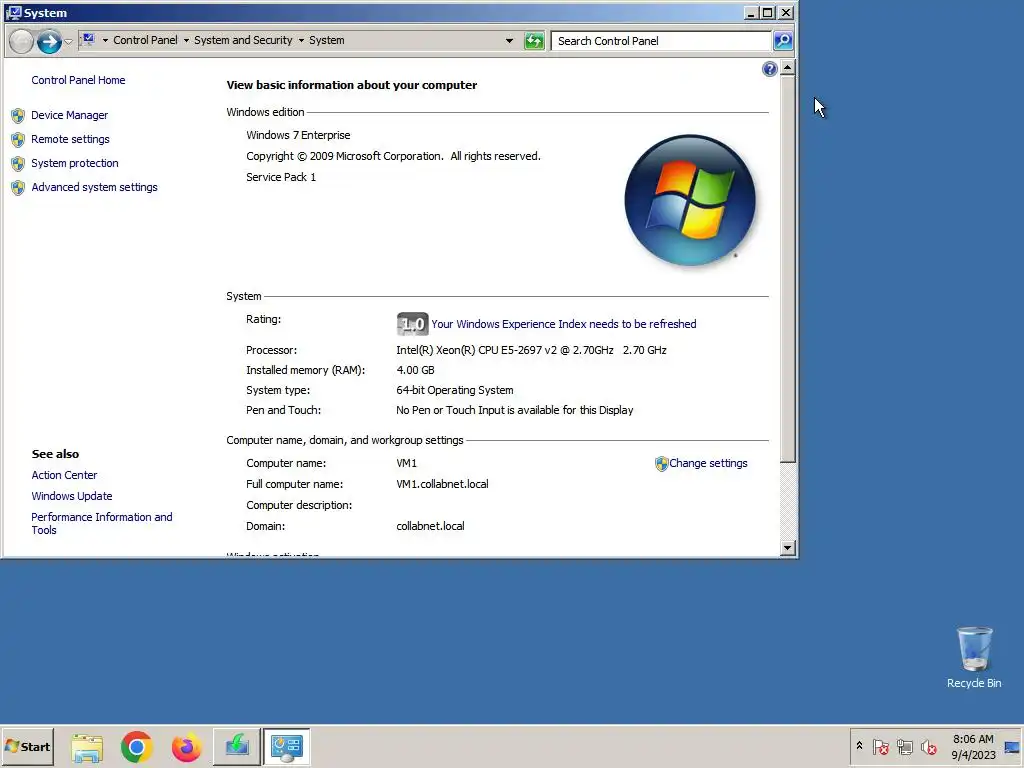This screenshot has width=1024, height=768.
Task: Launch Firefox from the taskbar
Action: click(186, 747)
